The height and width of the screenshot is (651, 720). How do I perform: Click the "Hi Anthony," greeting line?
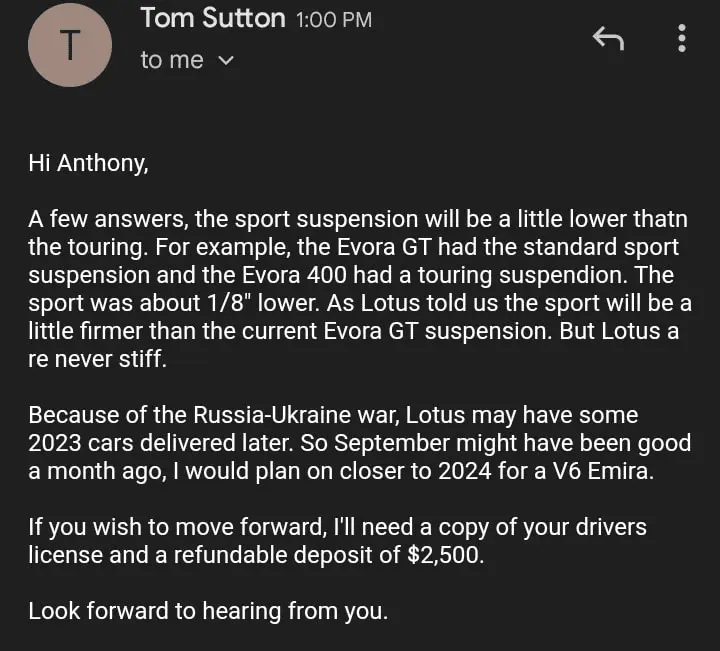point(88,164)
